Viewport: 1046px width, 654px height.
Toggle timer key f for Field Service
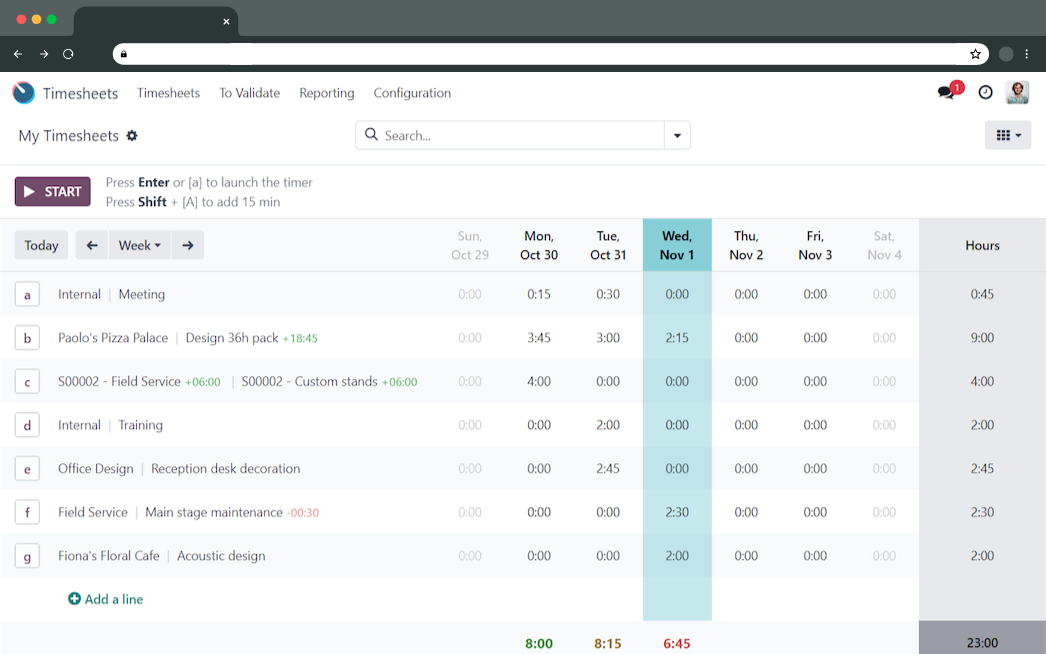point(27,513)
